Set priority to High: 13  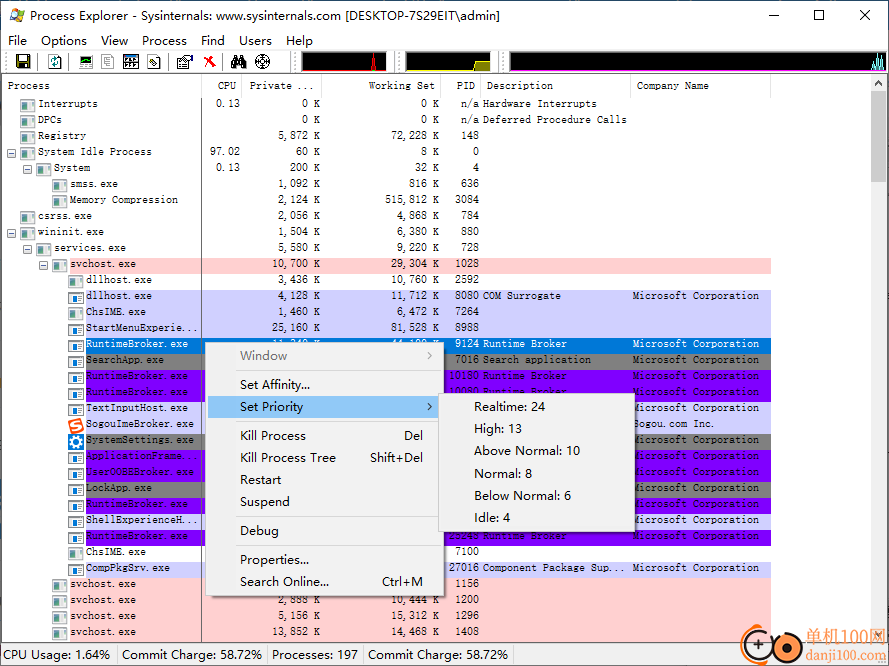[536, 429]
